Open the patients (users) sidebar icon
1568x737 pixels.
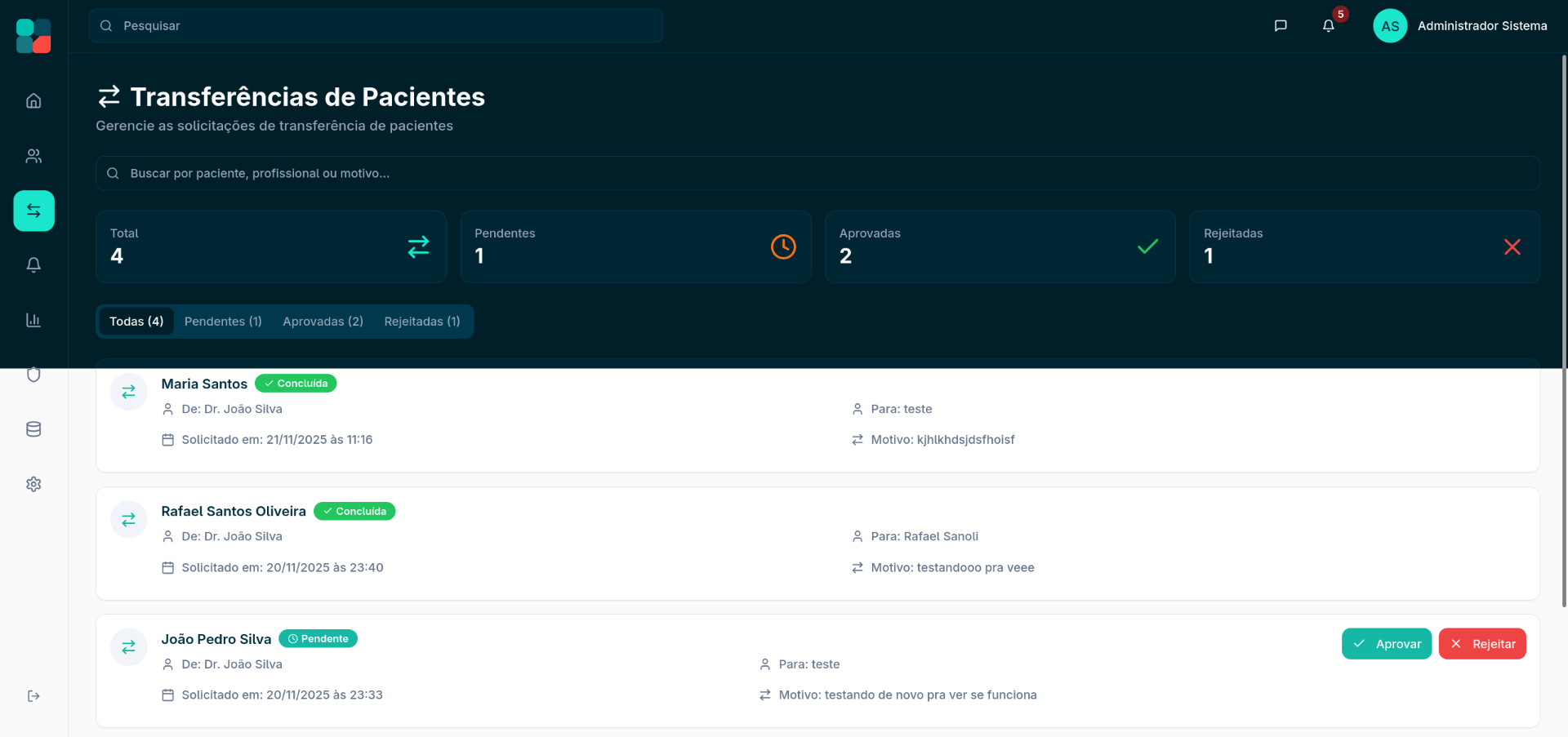tap(33, 156)
